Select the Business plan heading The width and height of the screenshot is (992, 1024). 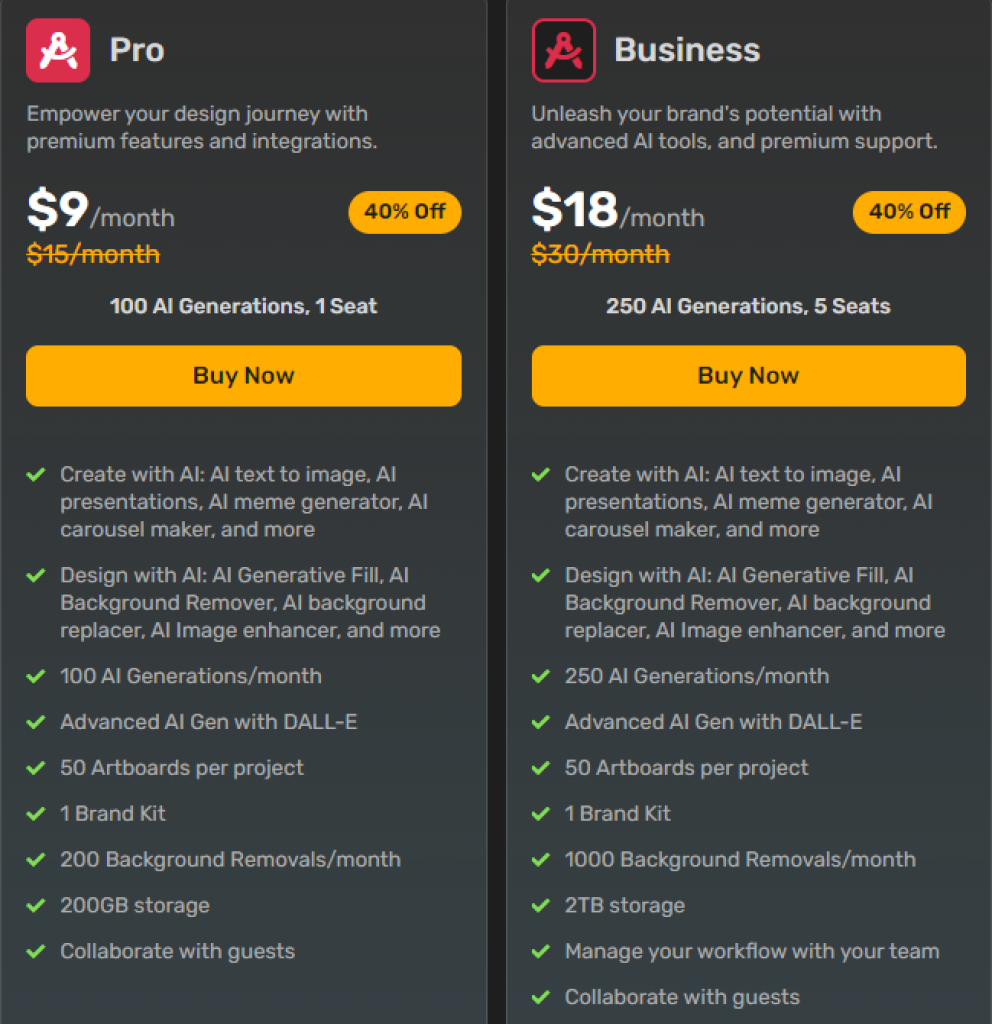pos(686,50)
